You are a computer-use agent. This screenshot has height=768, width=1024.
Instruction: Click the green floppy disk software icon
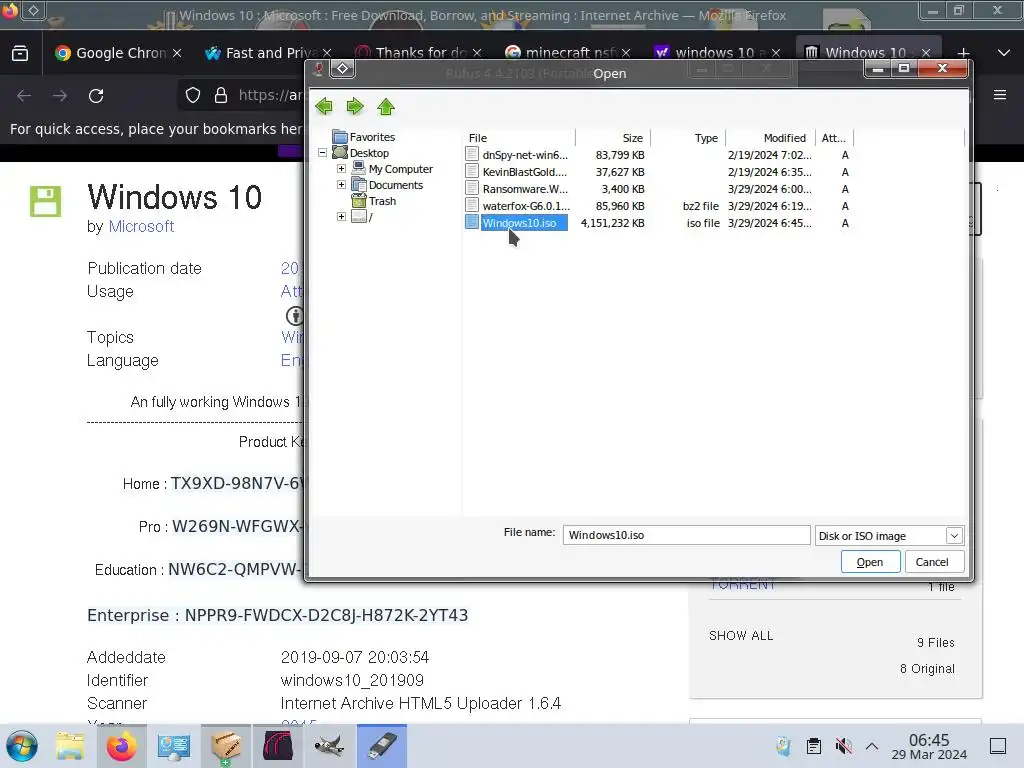45,201
